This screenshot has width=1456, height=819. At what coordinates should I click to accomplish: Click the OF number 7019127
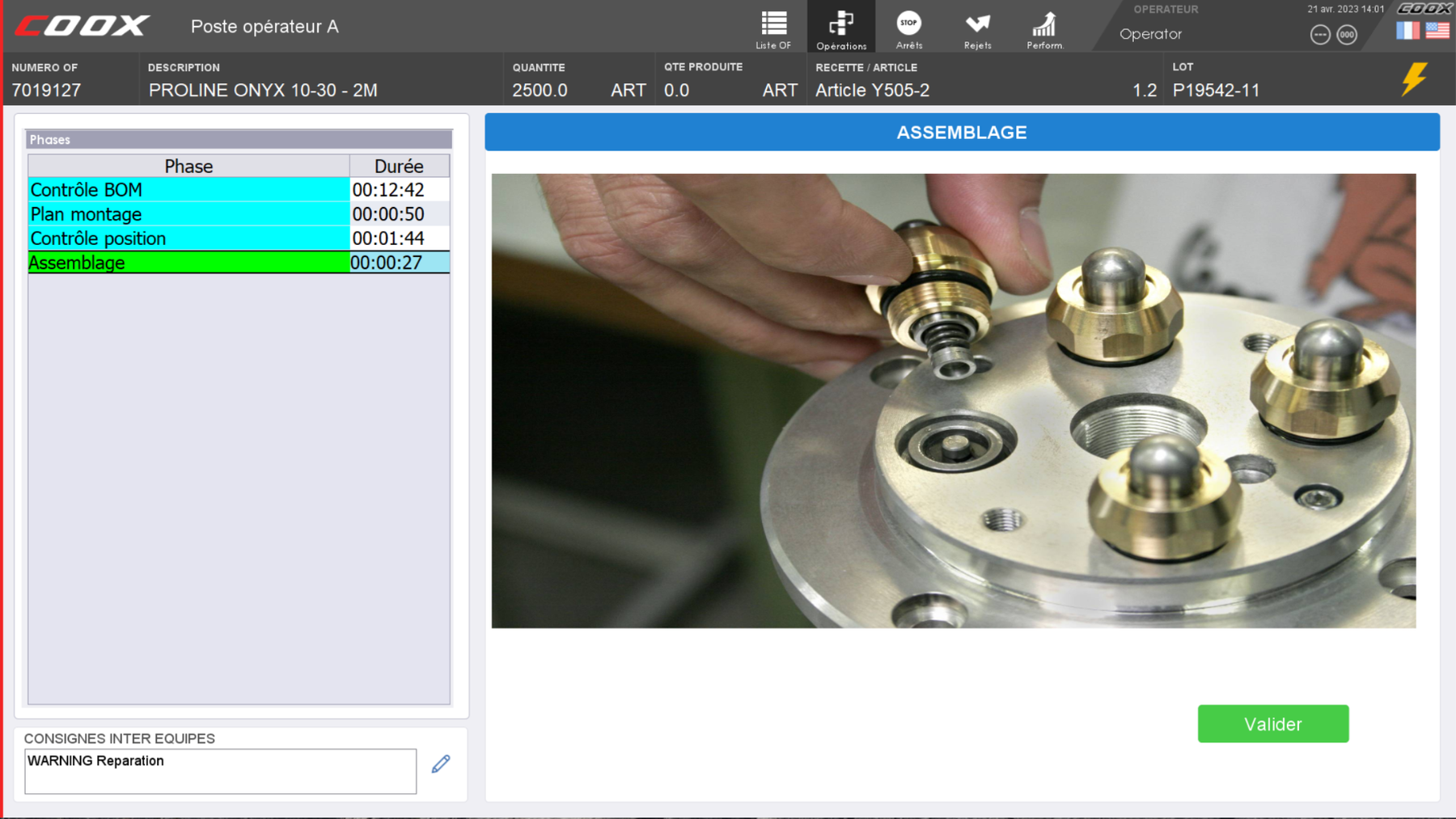tap(46, 90)
